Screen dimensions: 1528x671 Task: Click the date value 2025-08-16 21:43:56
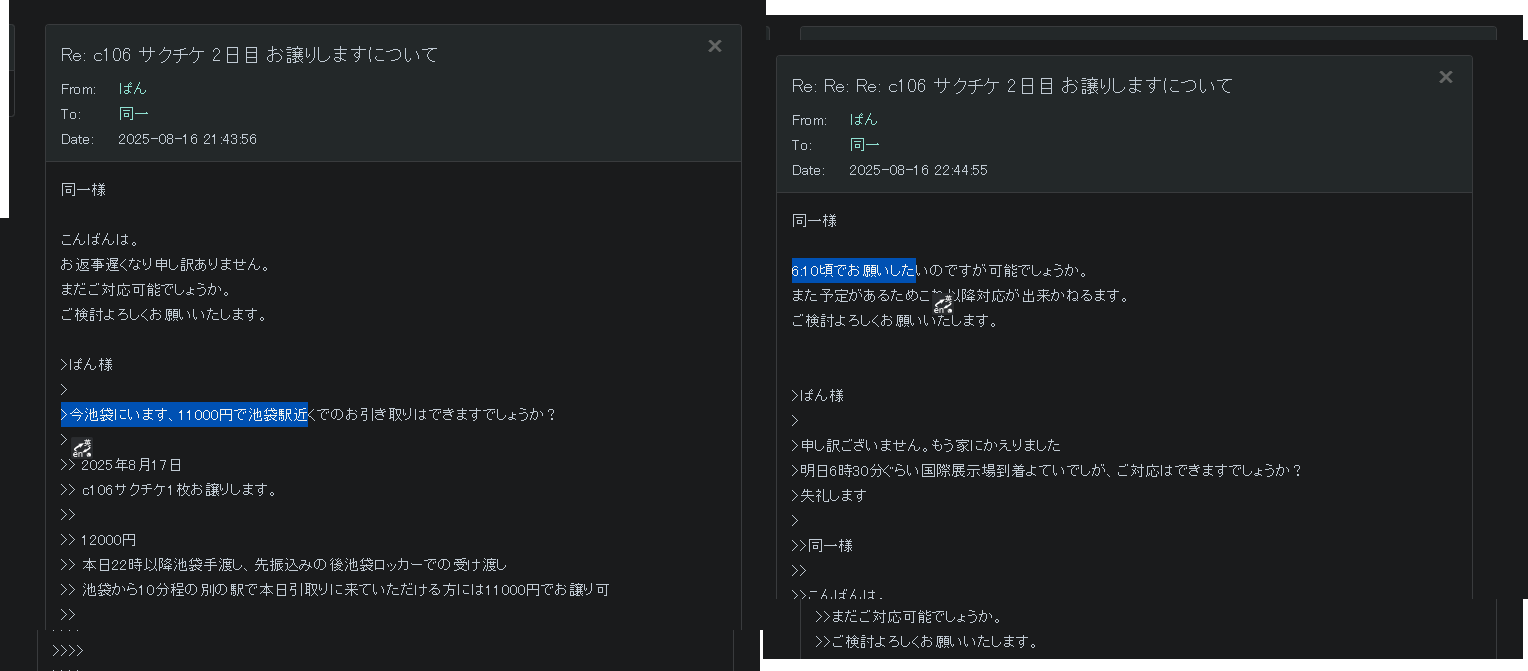[187, 139]
